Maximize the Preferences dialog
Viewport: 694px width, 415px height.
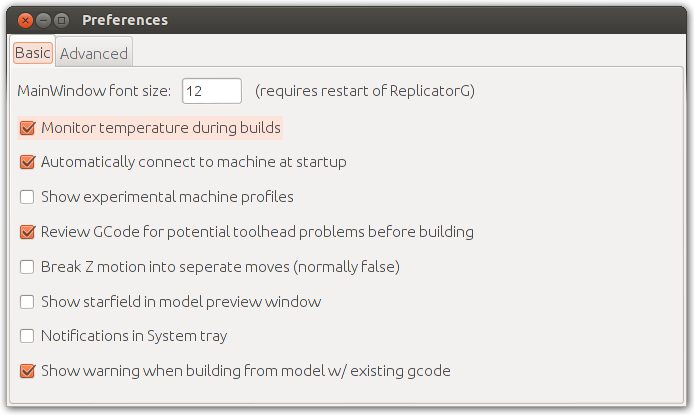click(62, 20)
